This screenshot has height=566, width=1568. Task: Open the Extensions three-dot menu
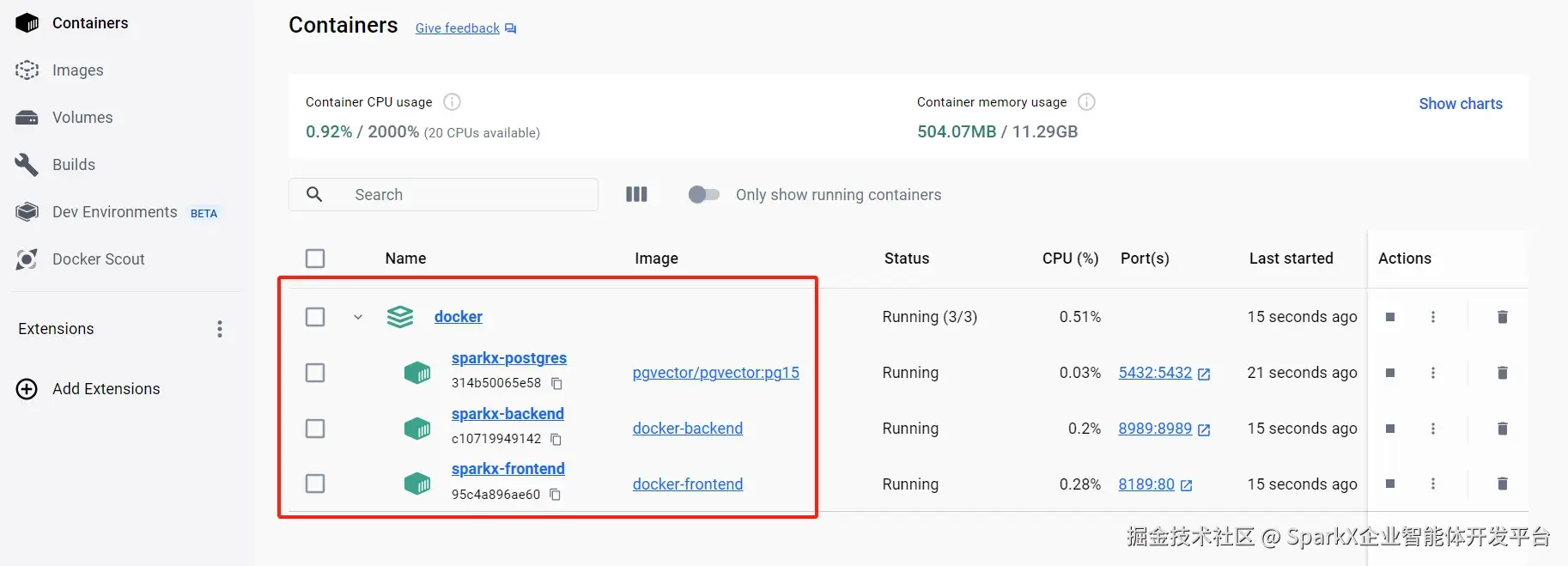point(220,329)
